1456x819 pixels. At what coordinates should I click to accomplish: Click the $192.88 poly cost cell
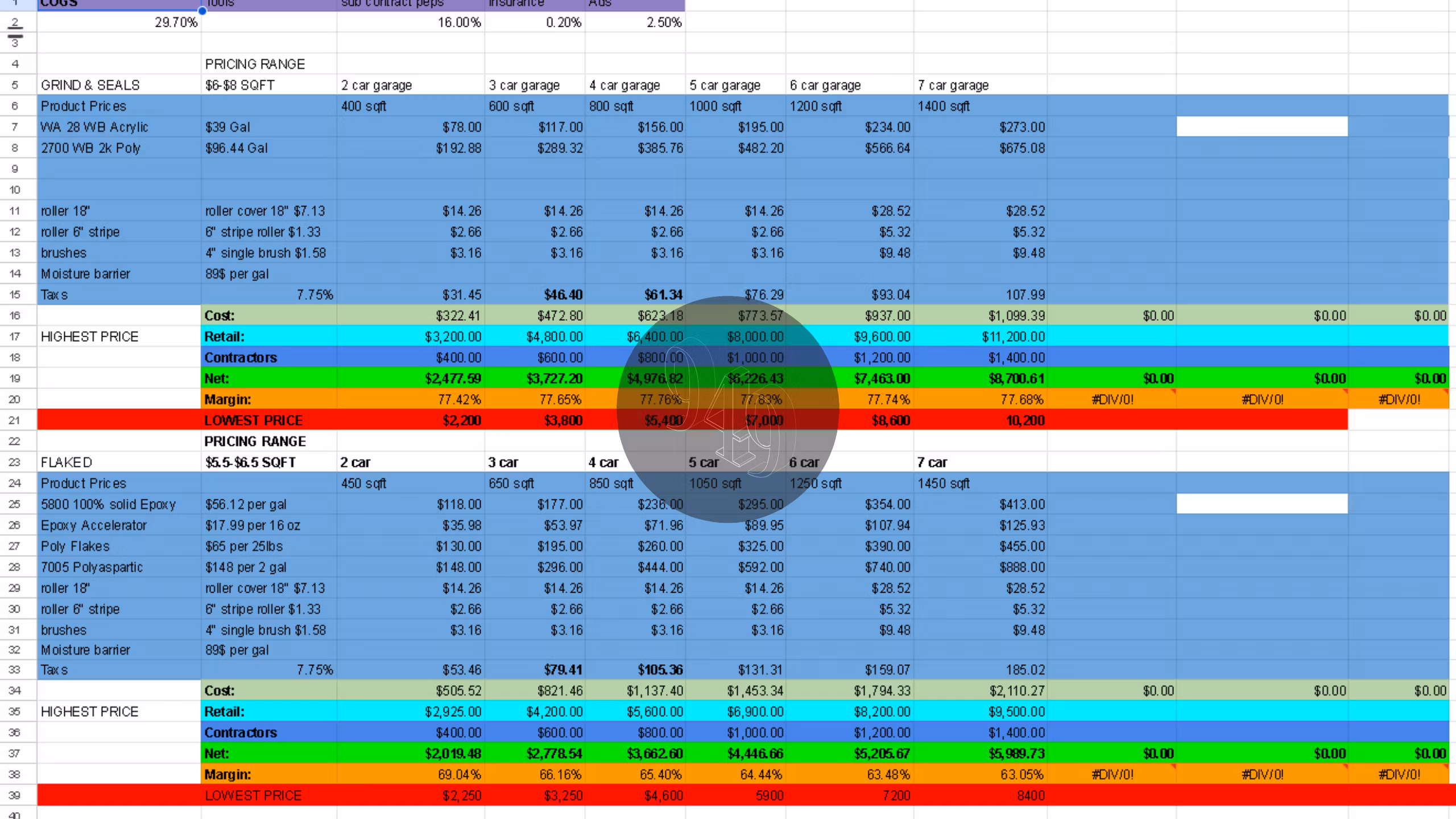click(x=411, y=148)
